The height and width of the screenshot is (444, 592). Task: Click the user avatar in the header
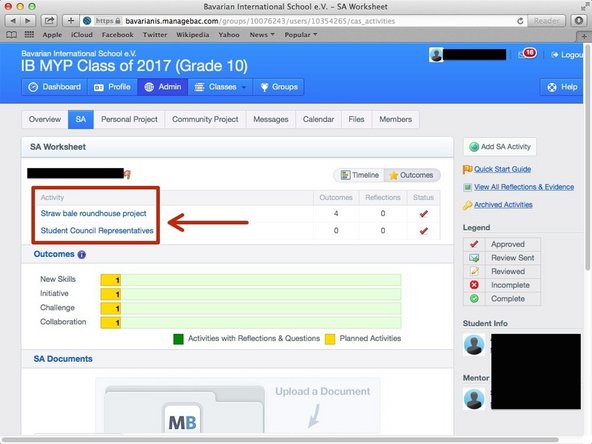click(x=436, y=55)
